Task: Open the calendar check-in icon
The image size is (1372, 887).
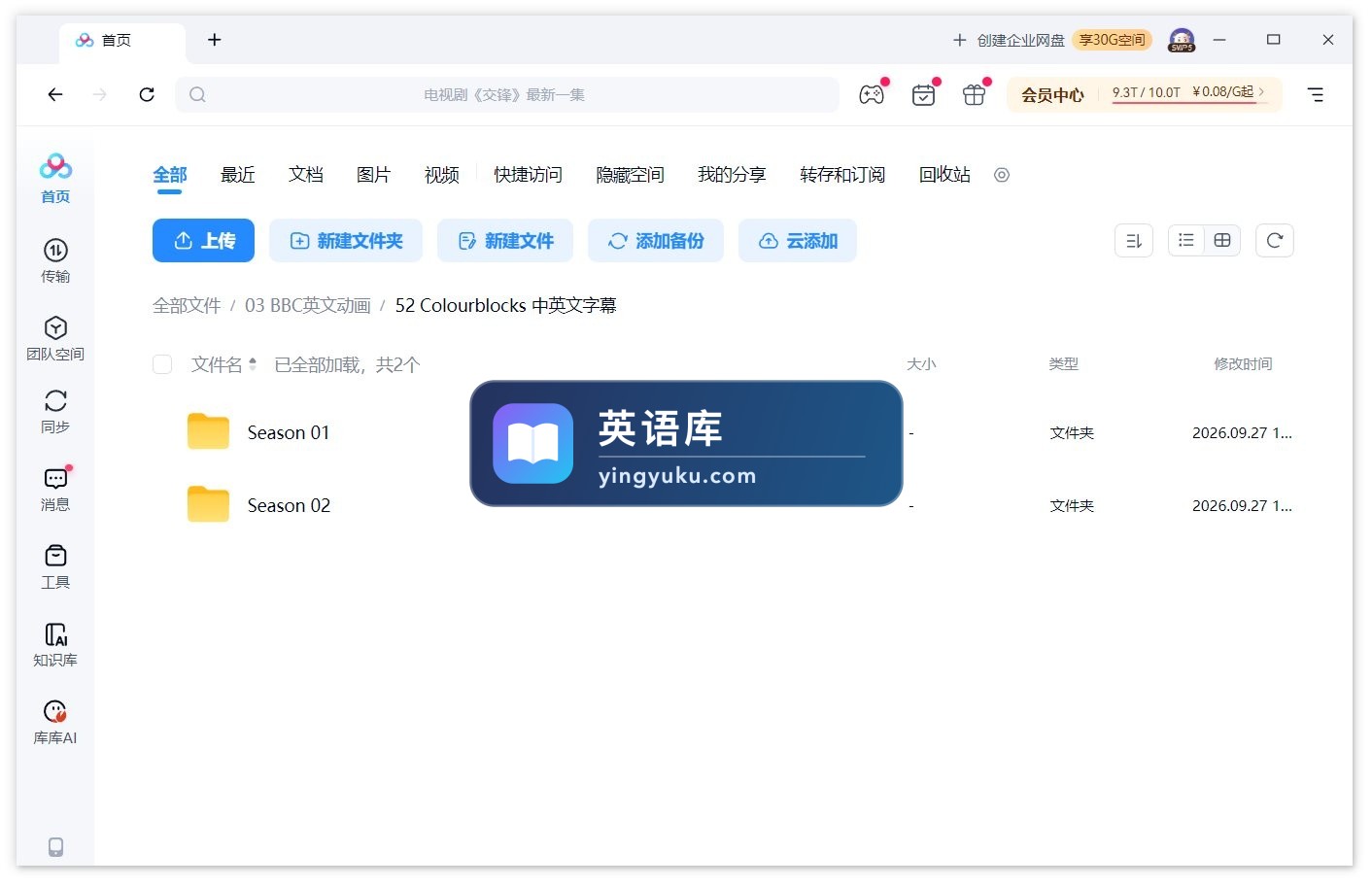Action: coord(923,94)
